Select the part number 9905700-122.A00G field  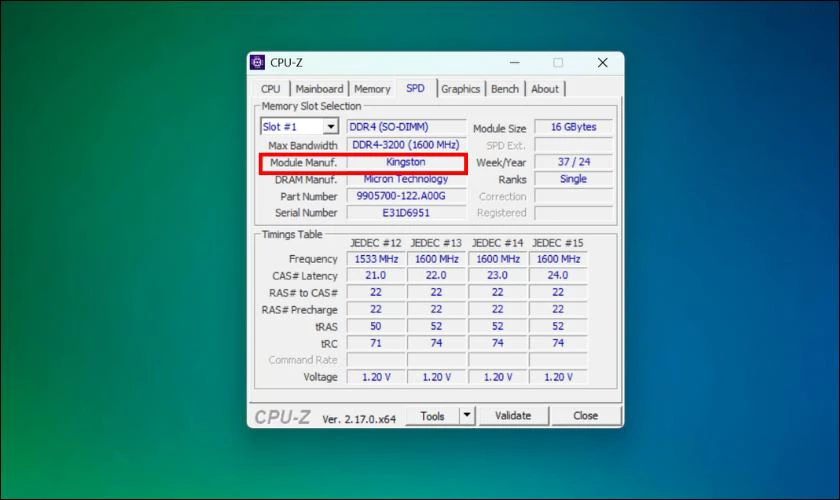click(x=406, y=196)
